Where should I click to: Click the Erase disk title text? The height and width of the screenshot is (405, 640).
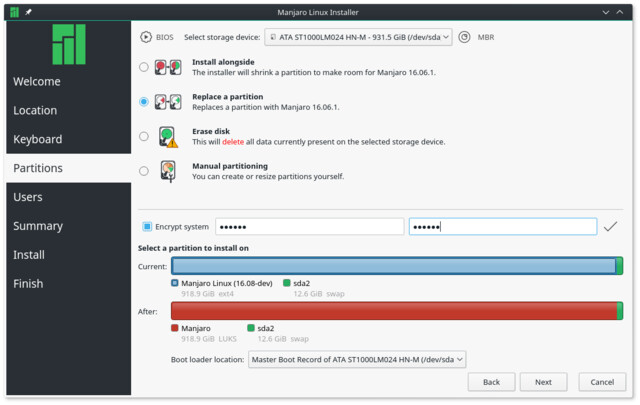point(211,131)
